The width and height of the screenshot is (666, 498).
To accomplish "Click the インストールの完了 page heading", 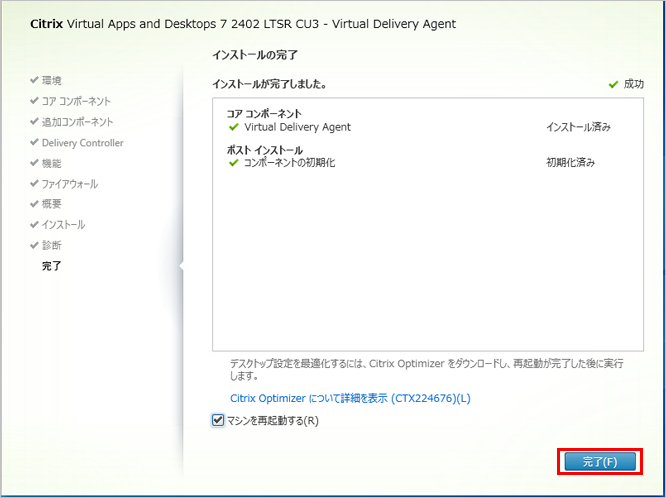I will coord(254,54).
